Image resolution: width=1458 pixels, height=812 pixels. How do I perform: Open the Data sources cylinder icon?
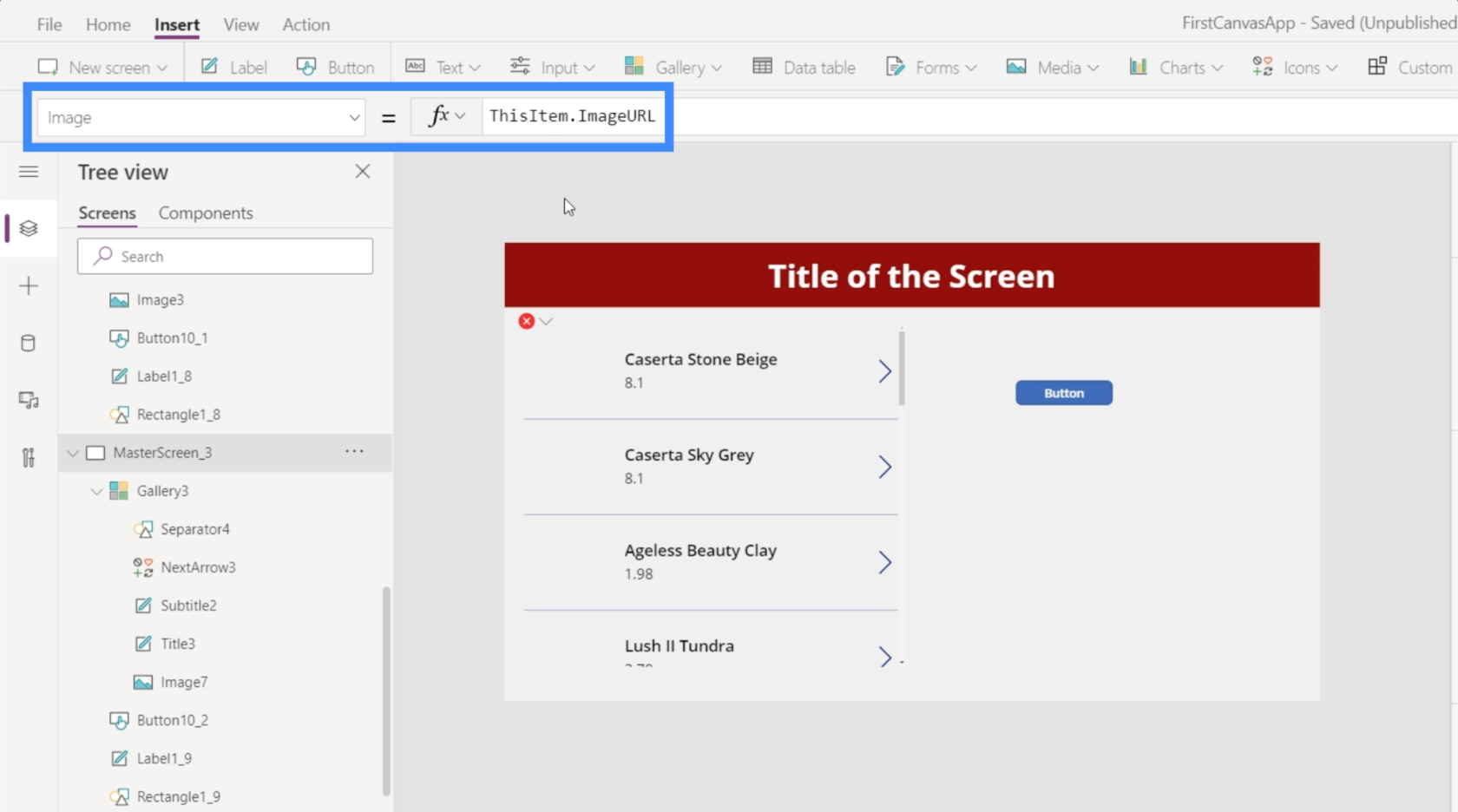[x=29, y=343]
